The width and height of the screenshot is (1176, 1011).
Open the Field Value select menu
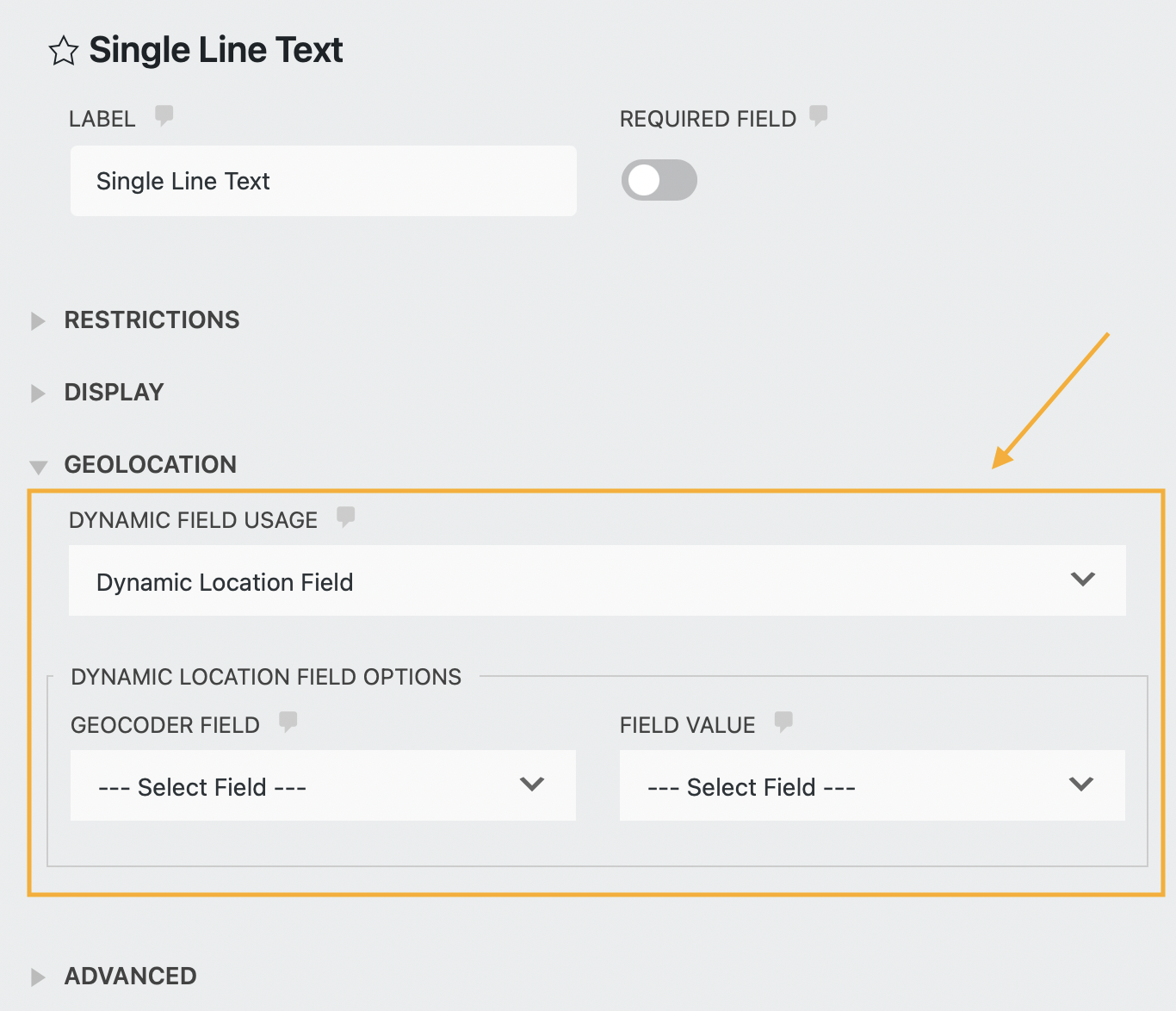point(872,785)
